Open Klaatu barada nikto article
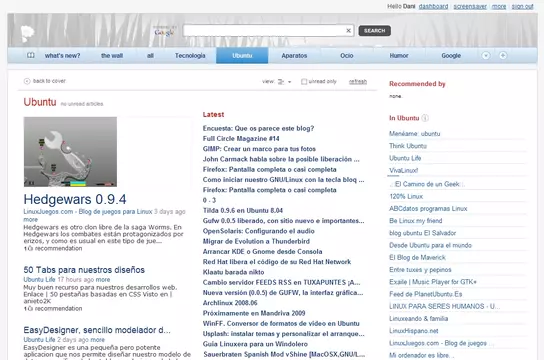The height and width of the screenshot is (360, 544). coord(233,272)
